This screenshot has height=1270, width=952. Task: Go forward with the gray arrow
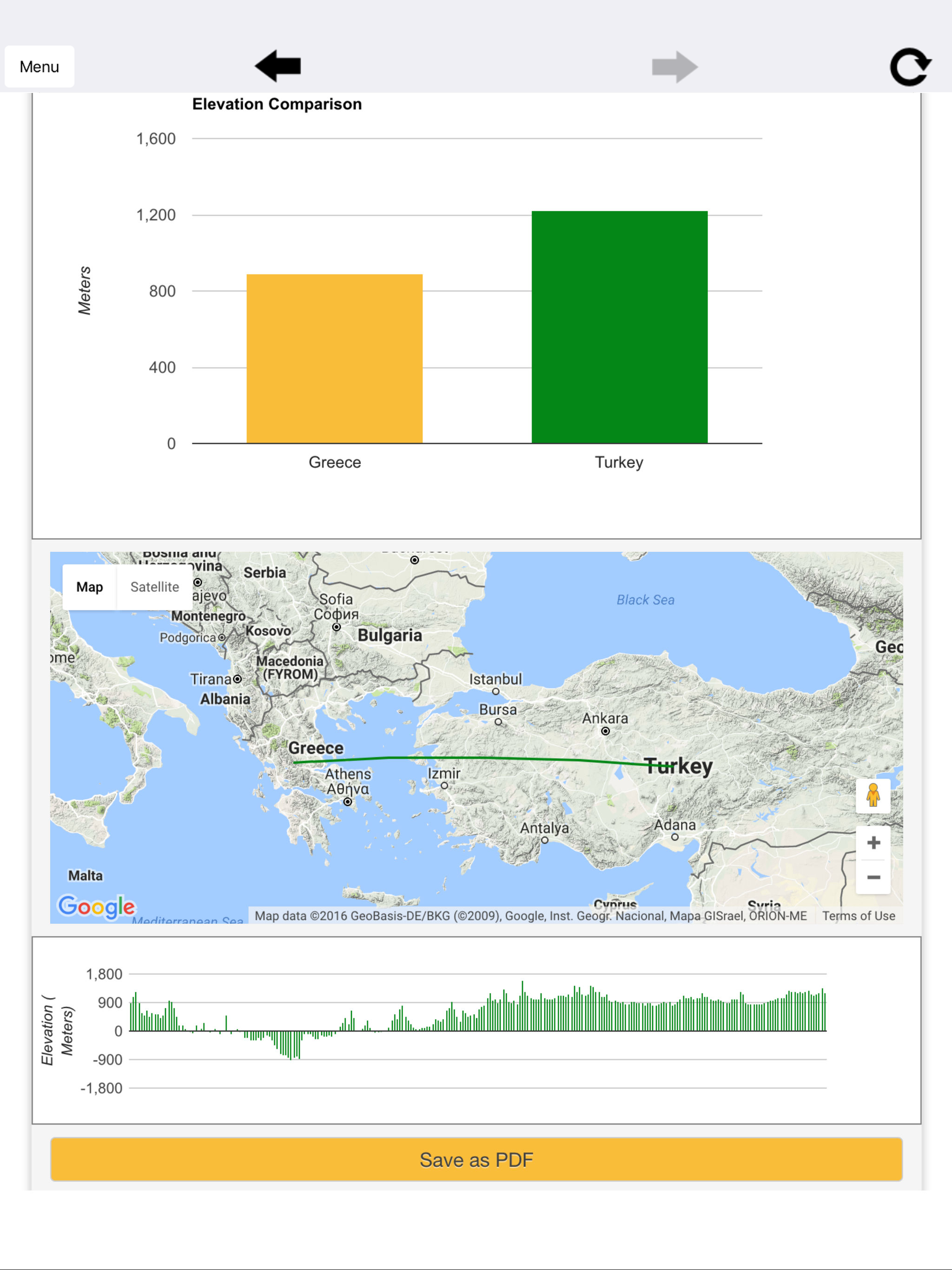[674, 66]
